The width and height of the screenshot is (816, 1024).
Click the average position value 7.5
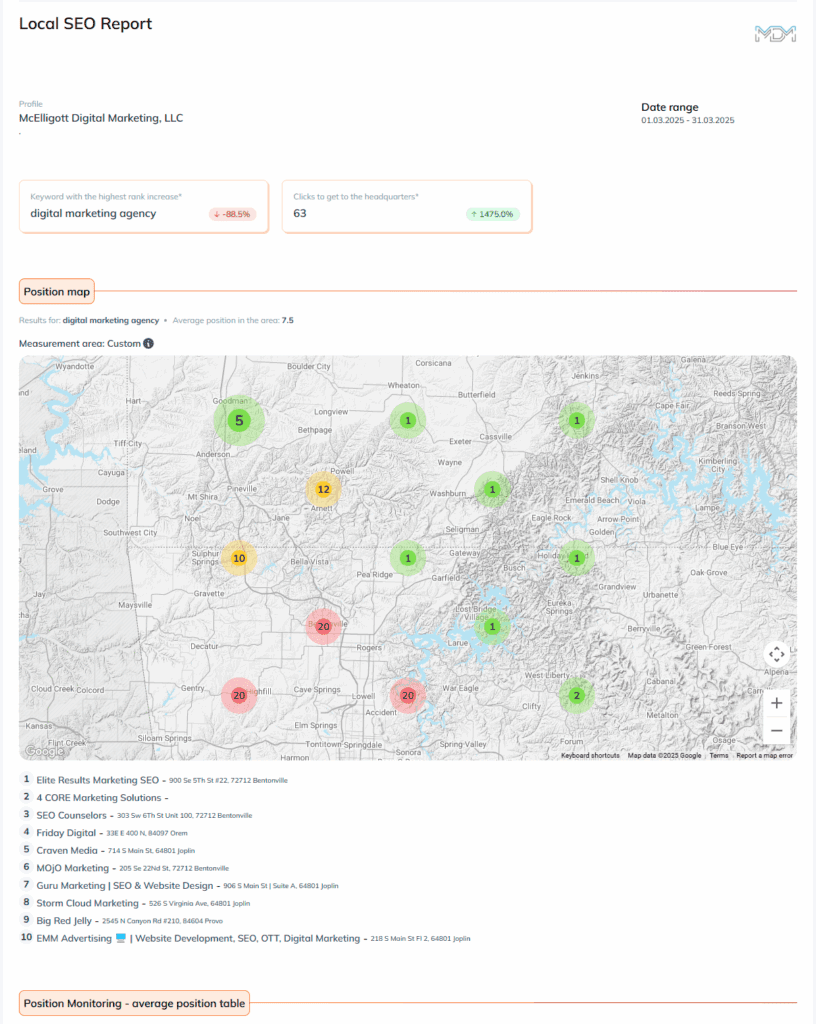pos(288,321)
